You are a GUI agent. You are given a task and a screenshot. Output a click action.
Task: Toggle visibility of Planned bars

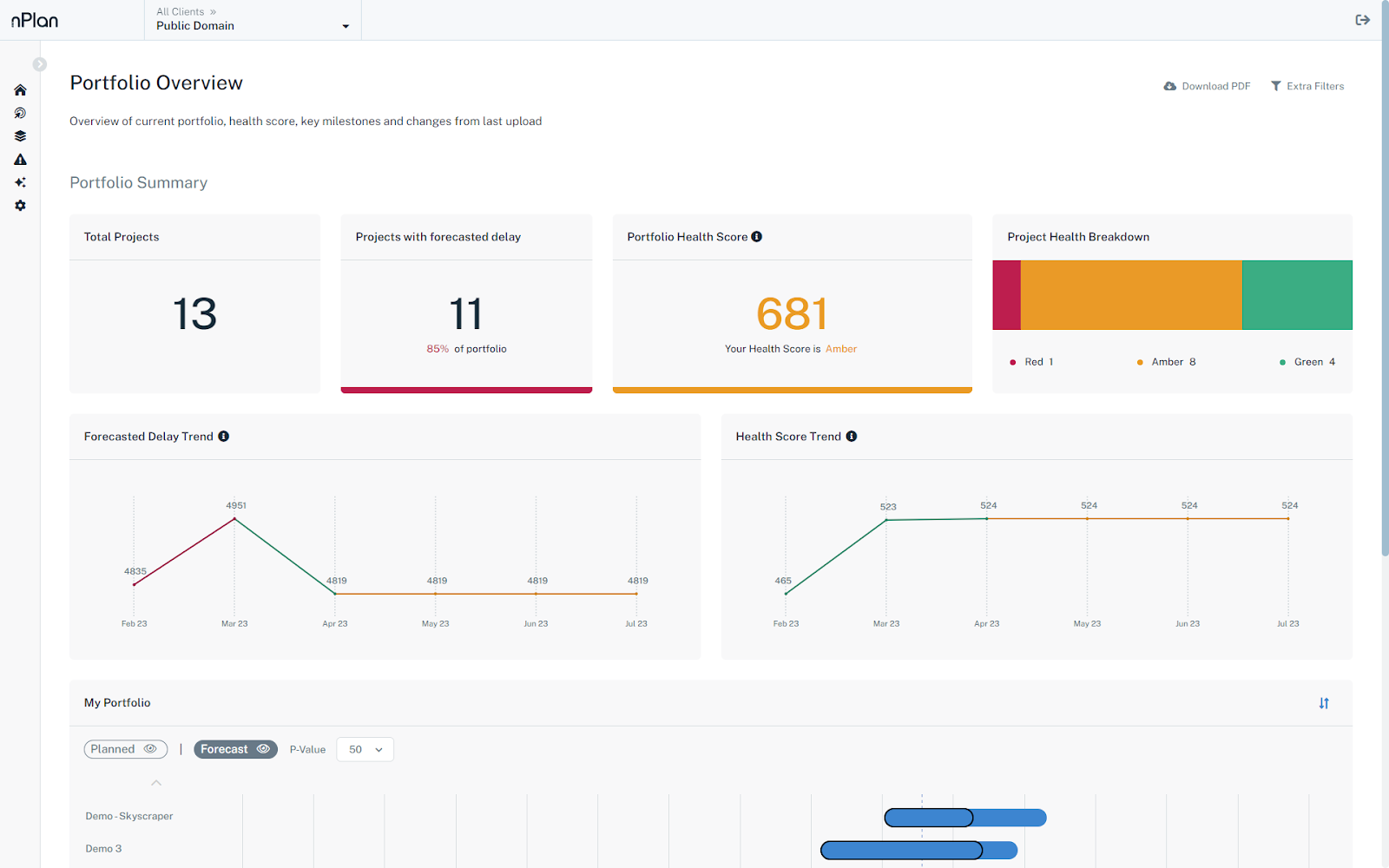click(152, 748)
